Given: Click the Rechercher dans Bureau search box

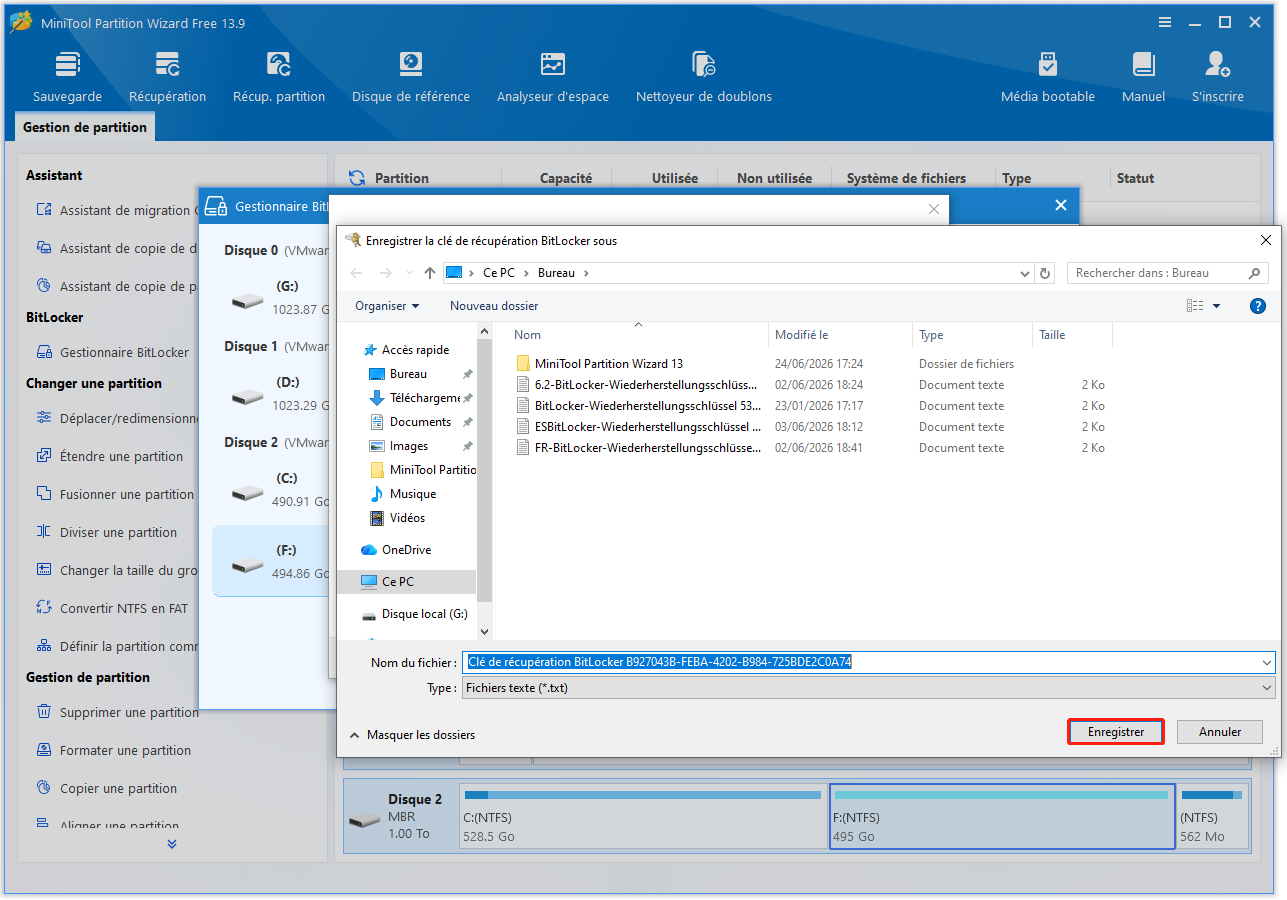Looking at the screenshot, I should pos(1167,273).
